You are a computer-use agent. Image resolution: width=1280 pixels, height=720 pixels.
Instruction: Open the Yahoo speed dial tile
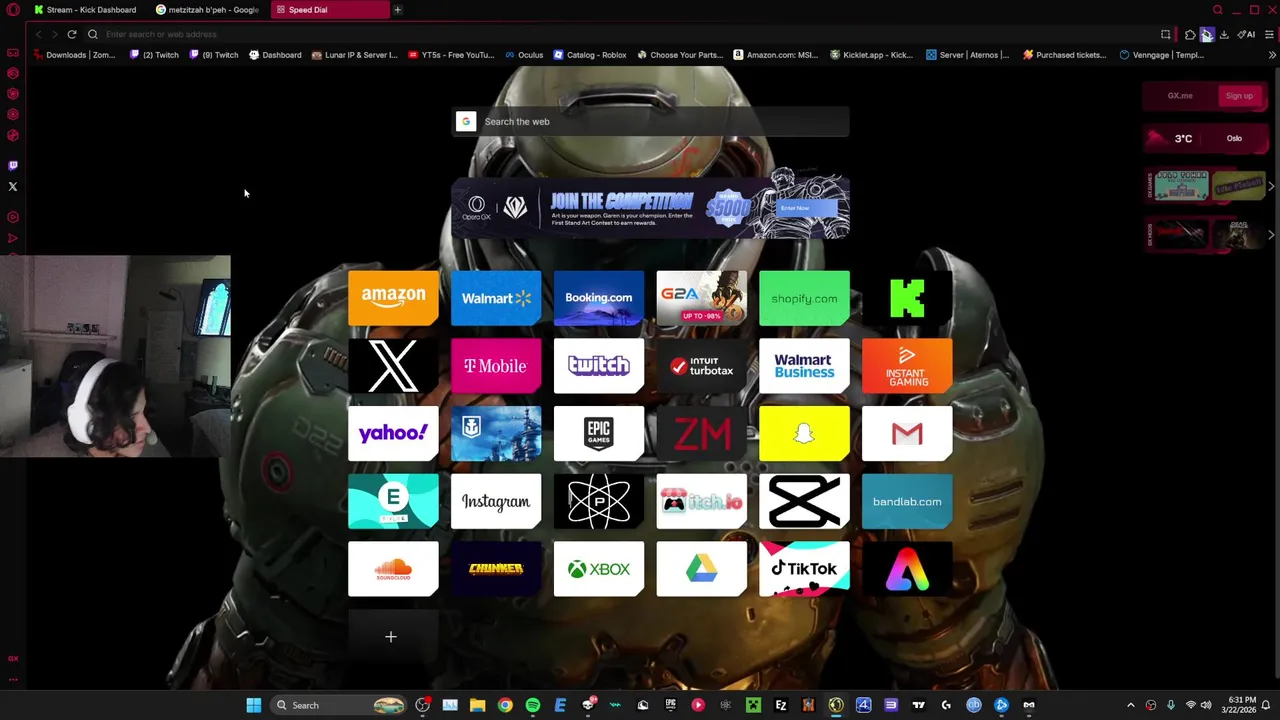393,434
